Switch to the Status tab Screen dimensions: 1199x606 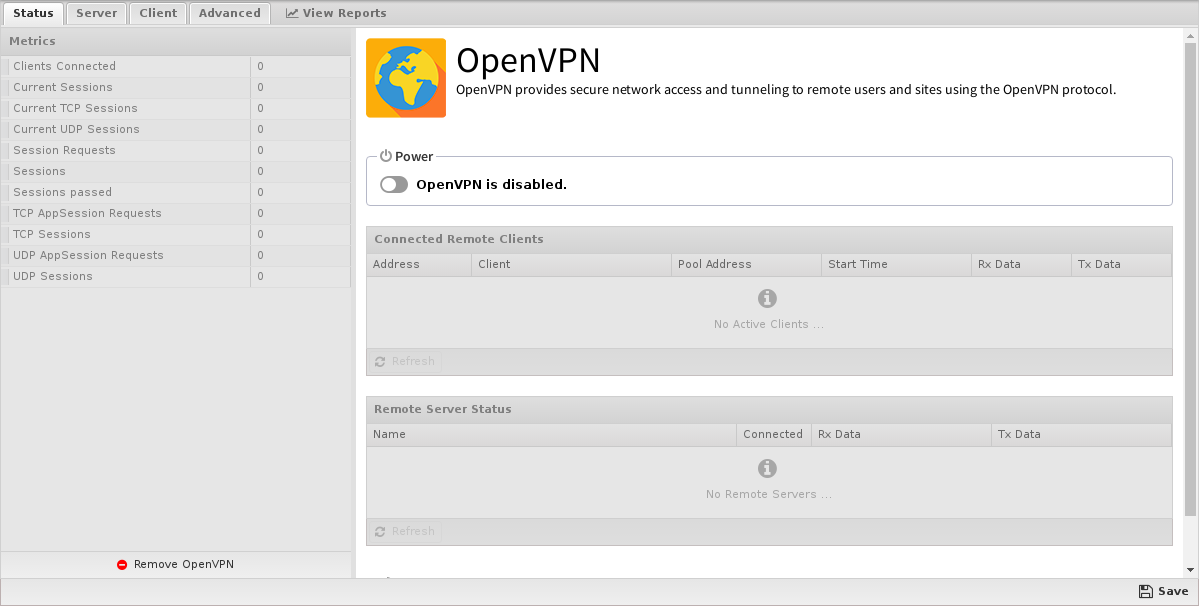(x=34, y=13)
